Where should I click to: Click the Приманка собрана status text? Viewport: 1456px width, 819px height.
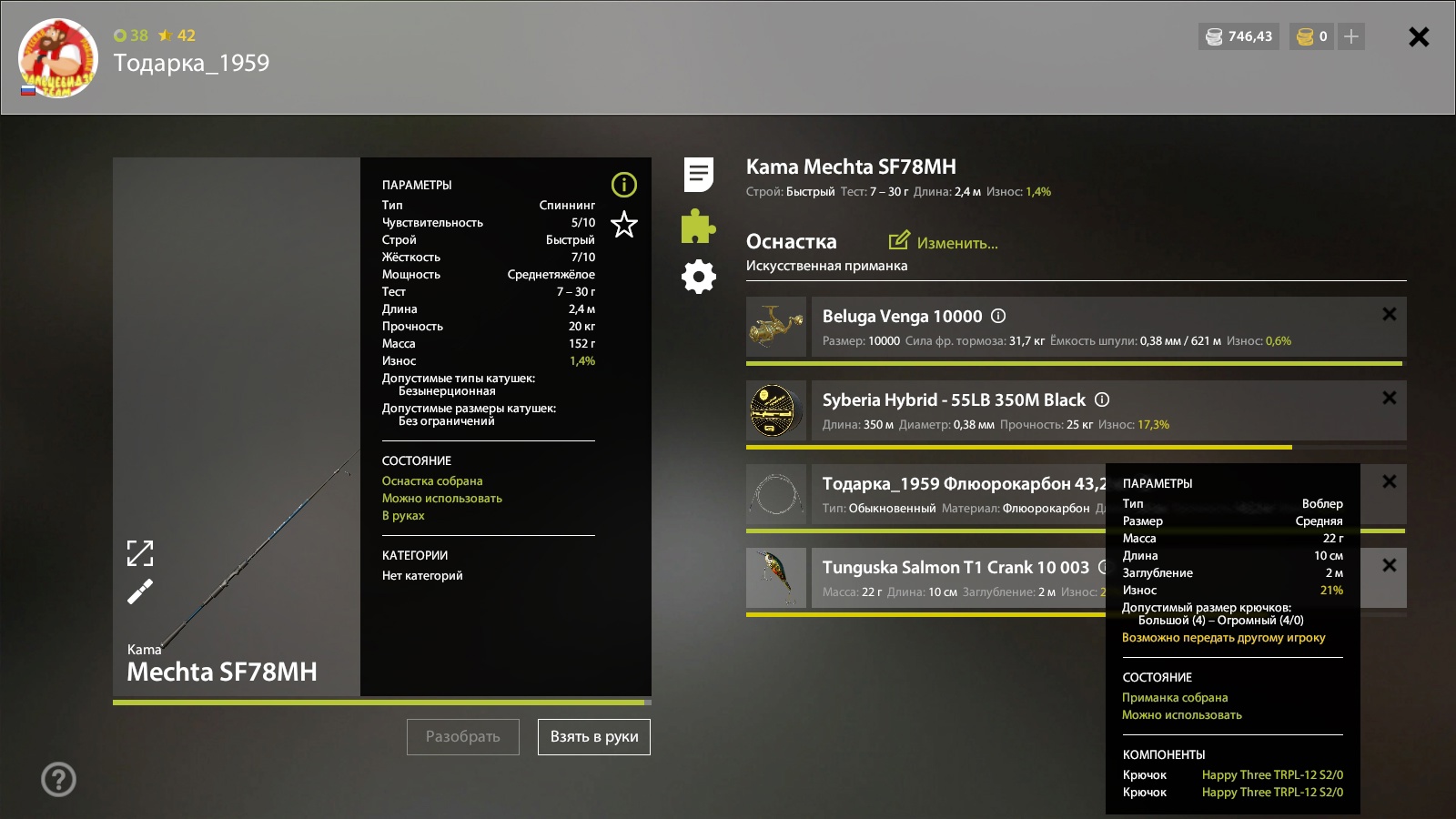click(1175, 698)
